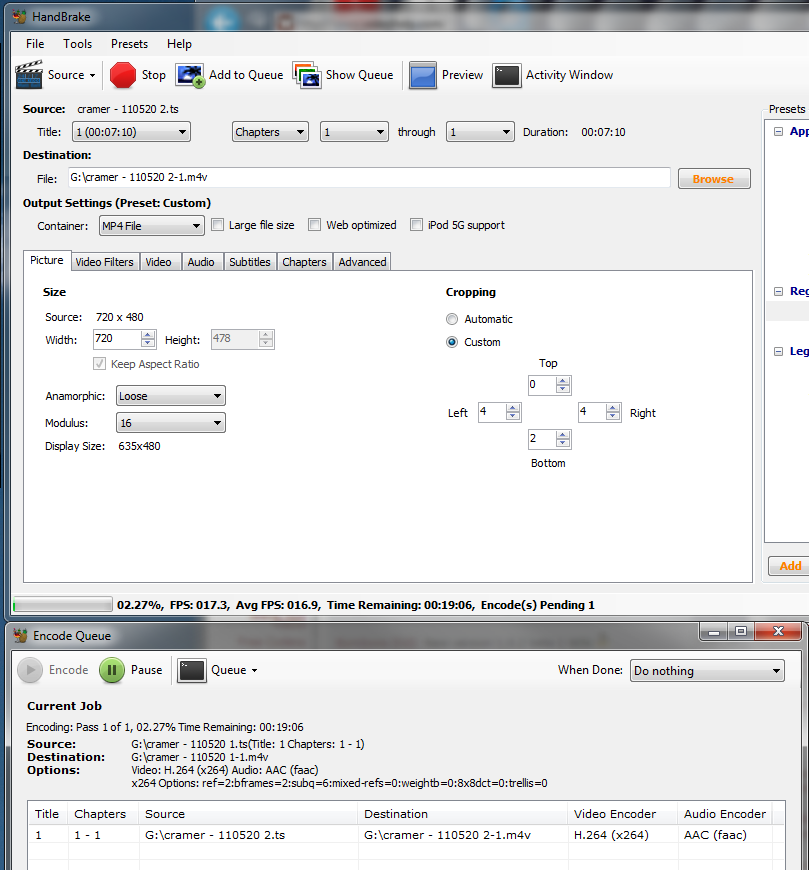Click the Width input field

point(117,339)
